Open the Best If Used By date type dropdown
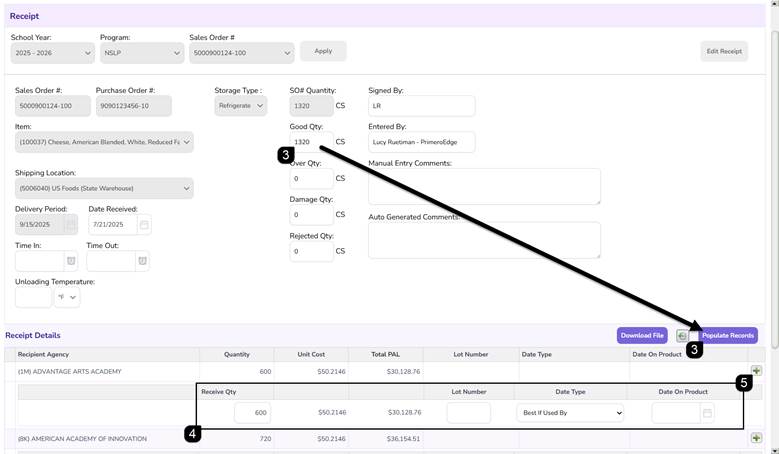779x454 pixels. [570, 413]
